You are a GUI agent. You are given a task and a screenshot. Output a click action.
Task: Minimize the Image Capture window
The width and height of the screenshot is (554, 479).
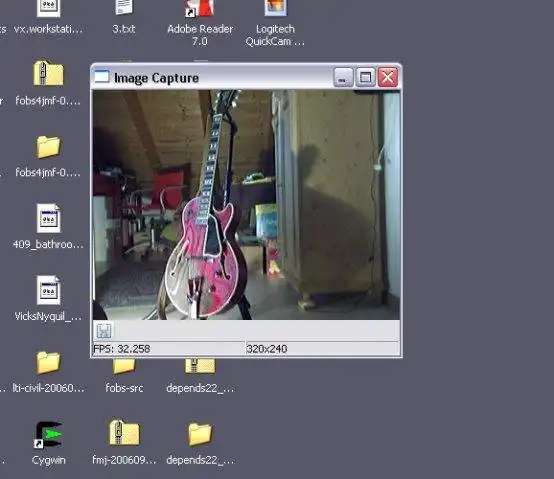[343, 77]
